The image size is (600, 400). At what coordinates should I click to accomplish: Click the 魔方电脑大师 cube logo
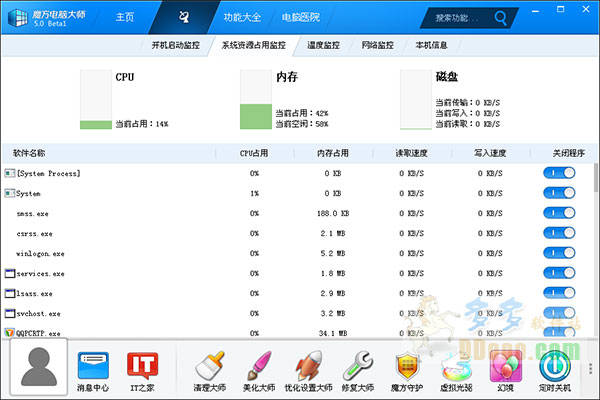click(18, 17)
